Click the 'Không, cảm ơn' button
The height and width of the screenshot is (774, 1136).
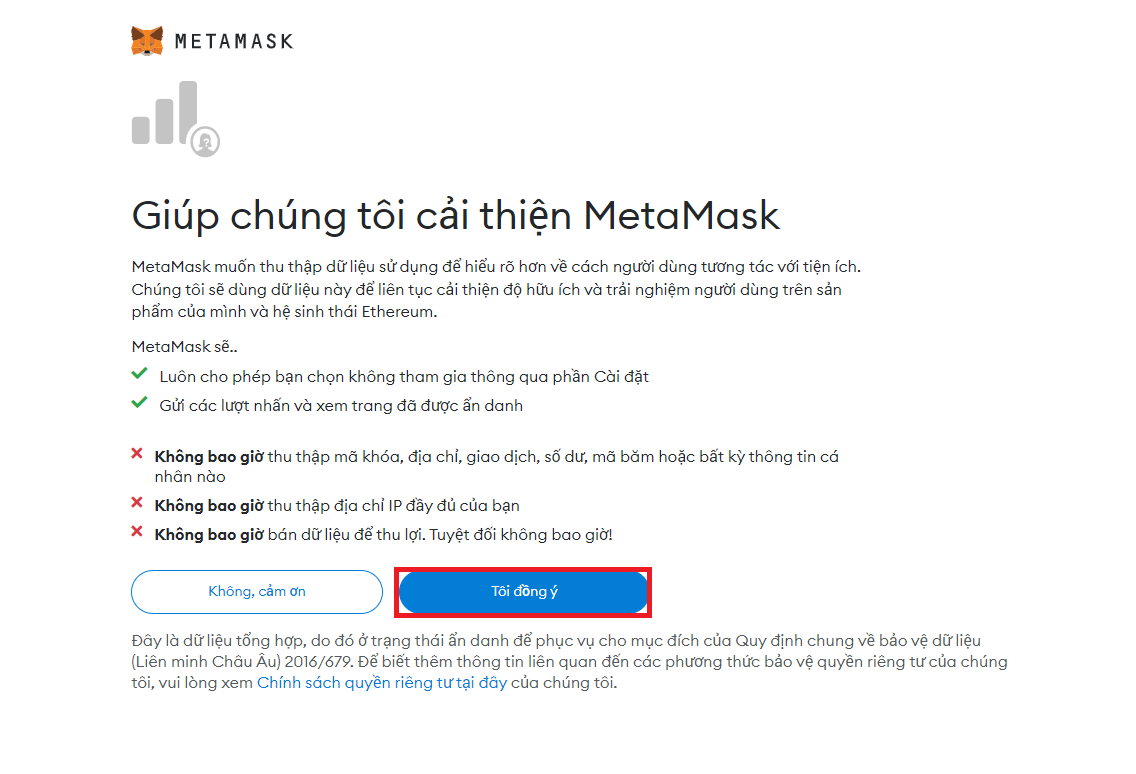point(256,591)
